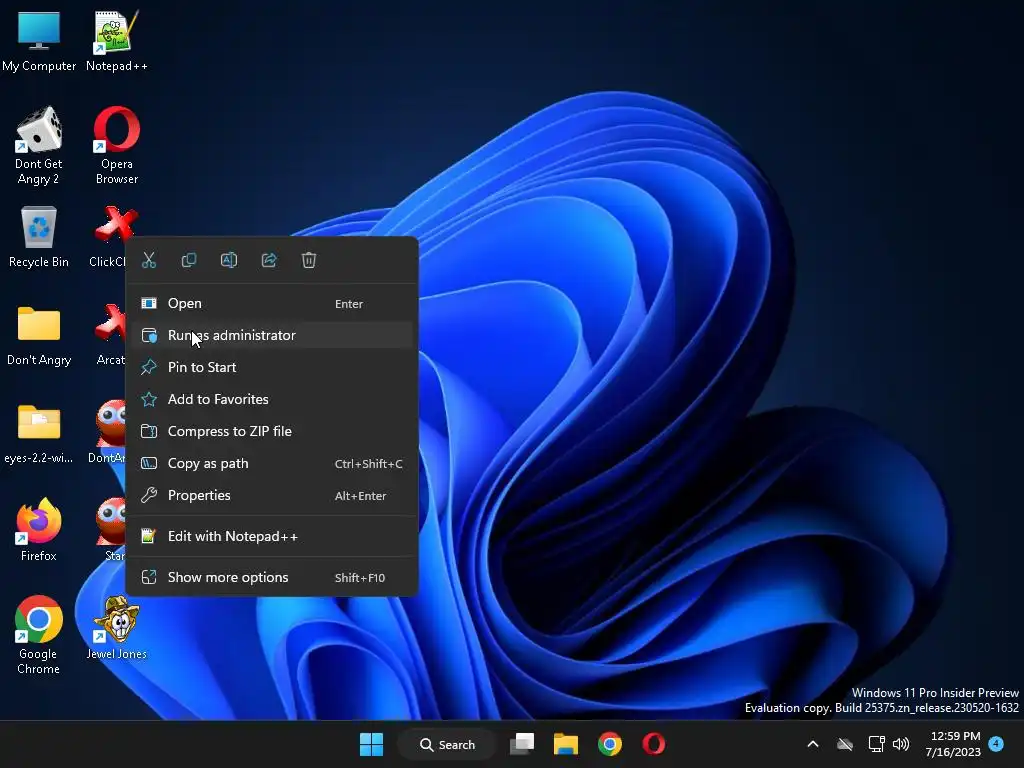
Task: Click the Cut icon in context menu
Action: 149,260
